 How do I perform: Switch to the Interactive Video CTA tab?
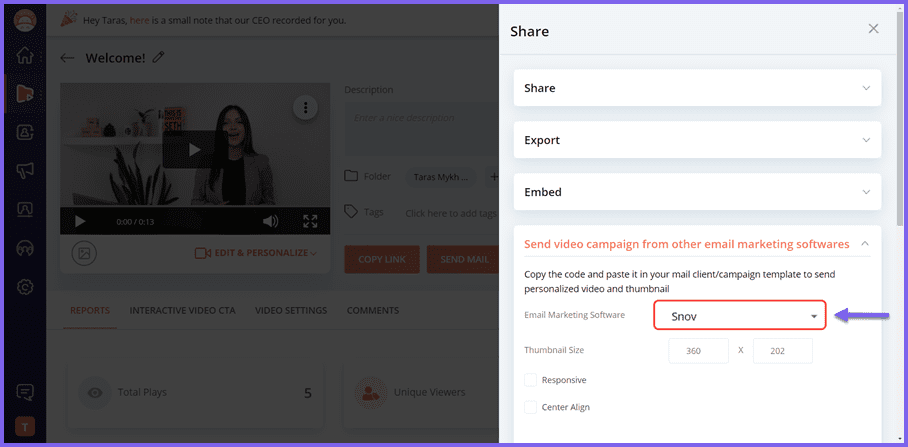(x=182, y=311)
